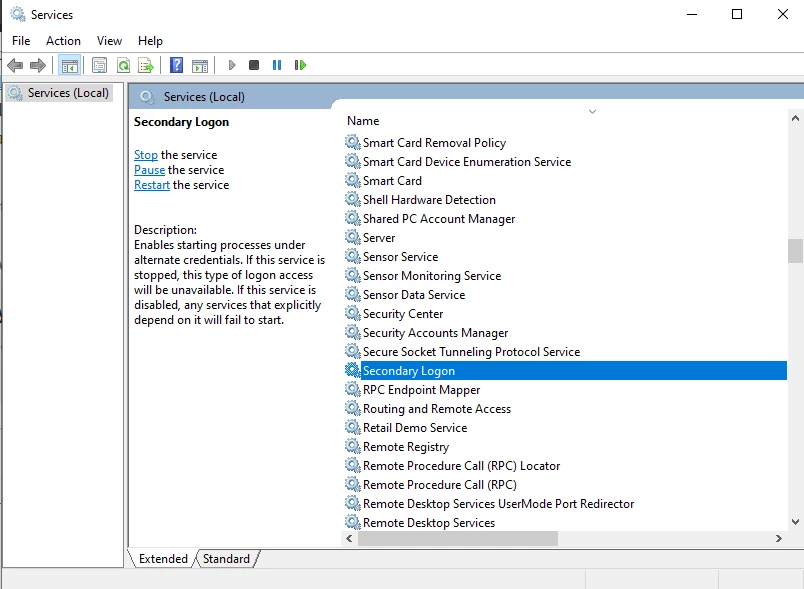Viewport: 804px width, 589px height.
Task: Maximize the Services window
Action: click(x=737, y=14)
